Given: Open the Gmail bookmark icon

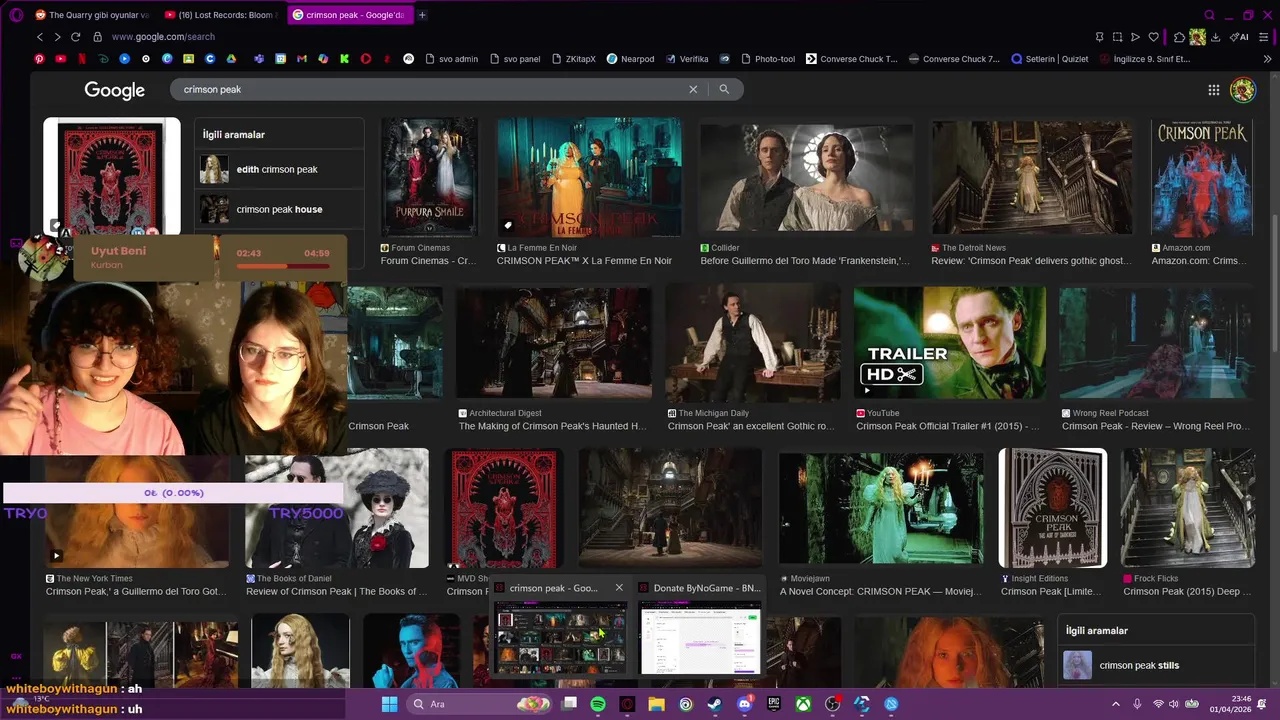Looking at the screenshot, I should tap(302, 59).
